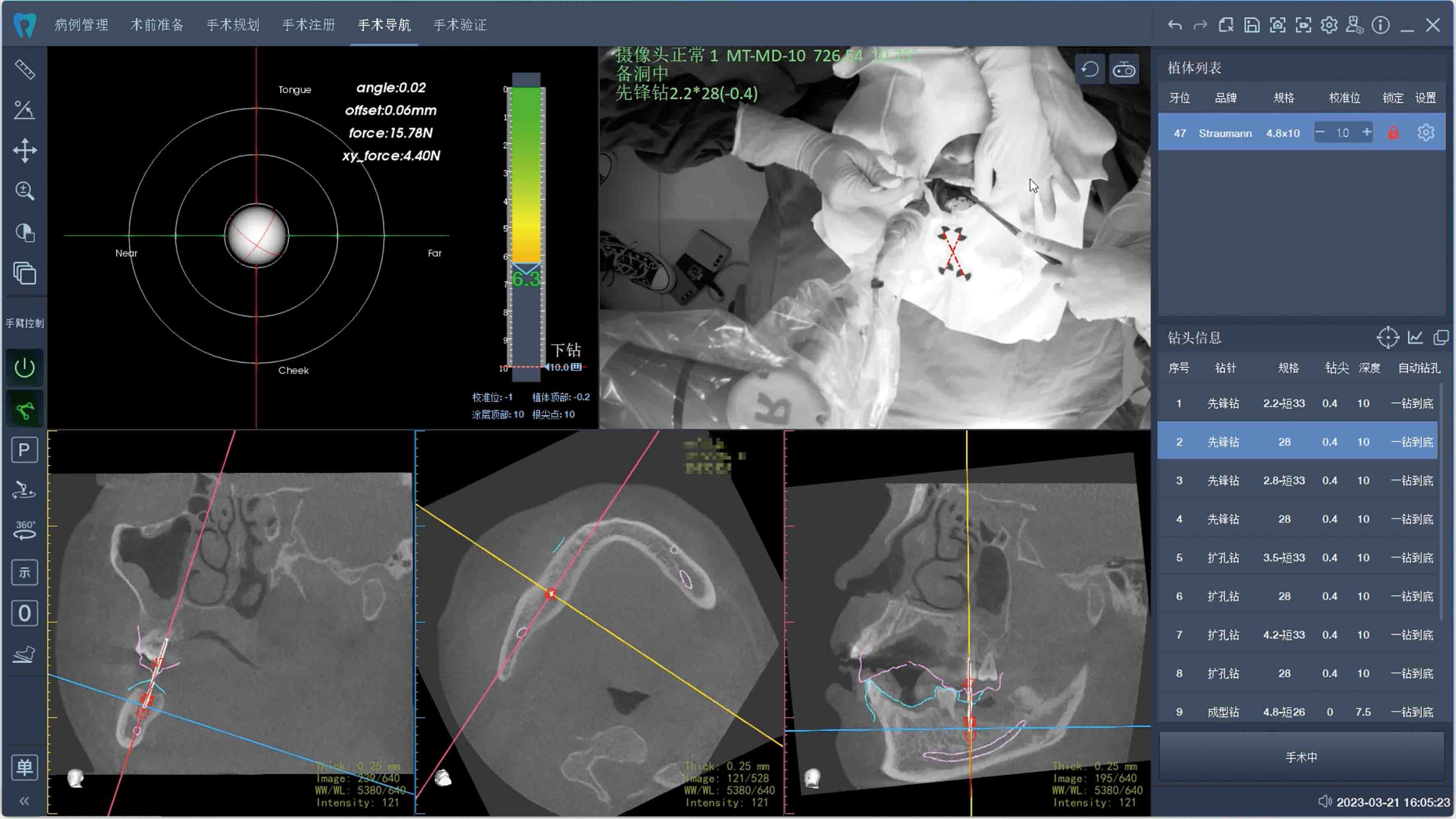Collapse the left sidebar with double chevron
Image resolution: width=1456 pixels, height=819 pixels.
[24, 801]
